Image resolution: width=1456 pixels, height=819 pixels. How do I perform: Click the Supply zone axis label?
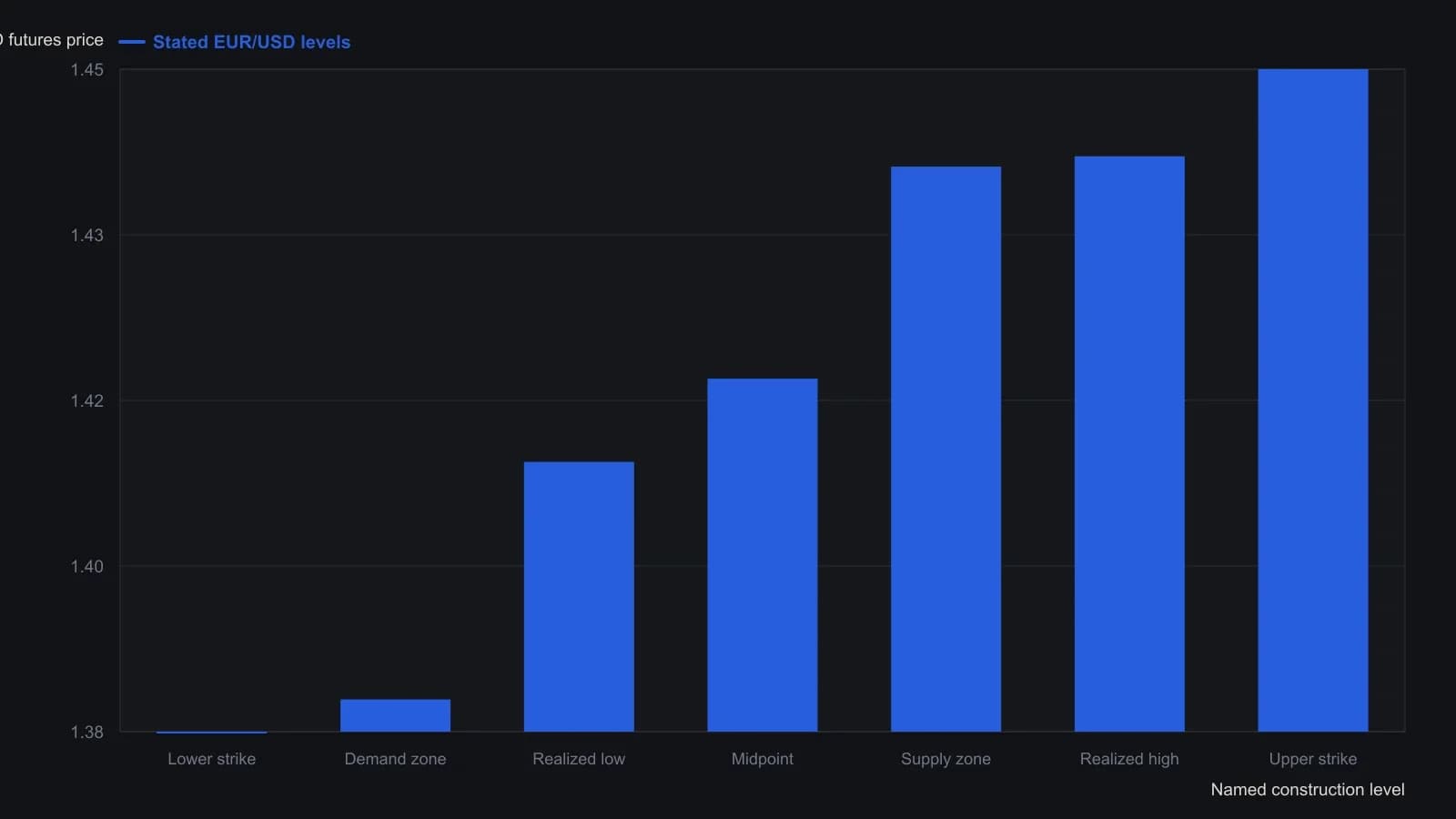pyautogui.click(x=945, y=759)
